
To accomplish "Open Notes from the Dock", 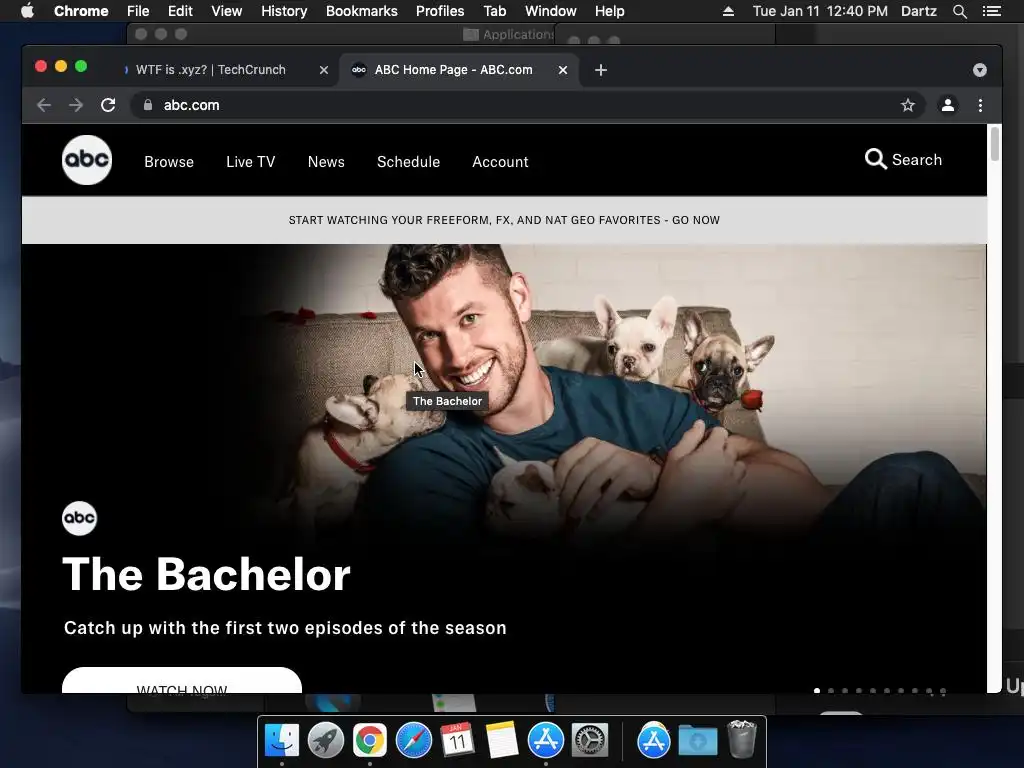I will coord(502,741).
